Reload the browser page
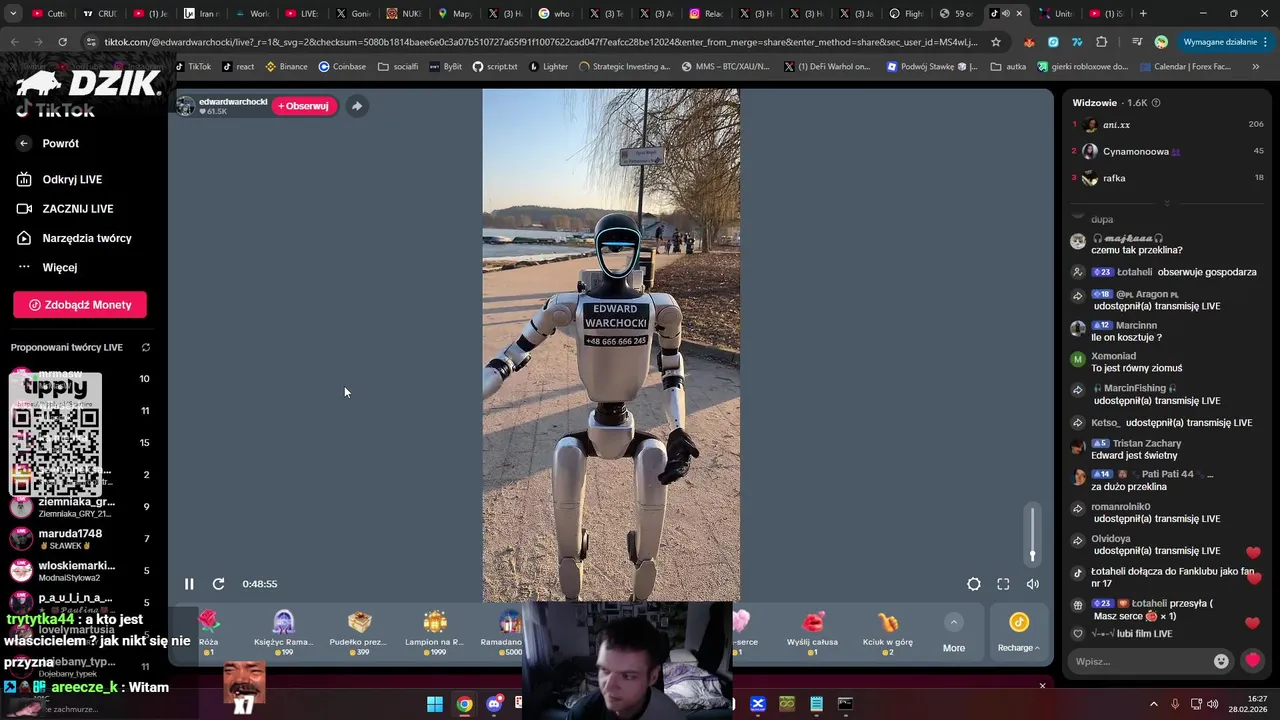Viewport: 1280px width, 720px height. coord(62,42)
